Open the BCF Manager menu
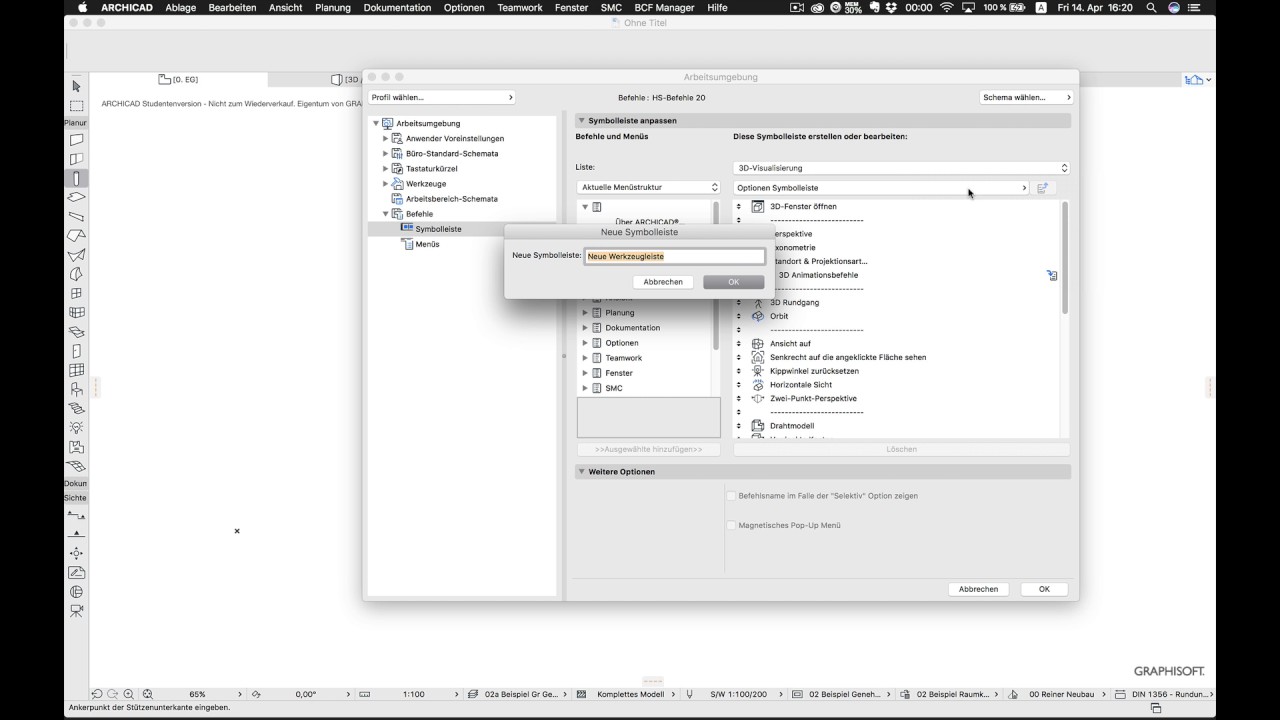 click(664, 7)
